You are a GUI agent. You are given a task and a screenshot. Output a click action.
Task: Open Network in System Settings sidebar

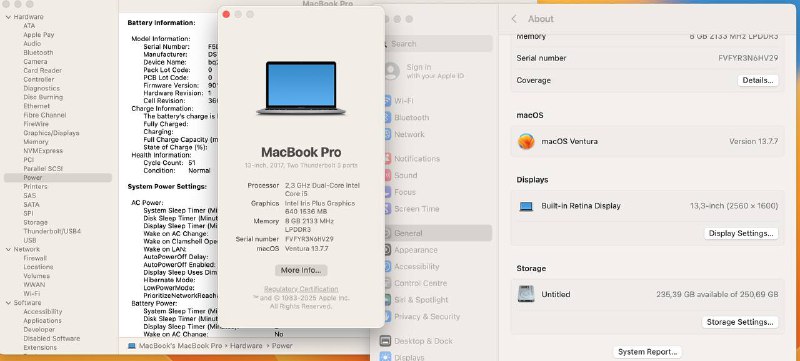(409, 135)
